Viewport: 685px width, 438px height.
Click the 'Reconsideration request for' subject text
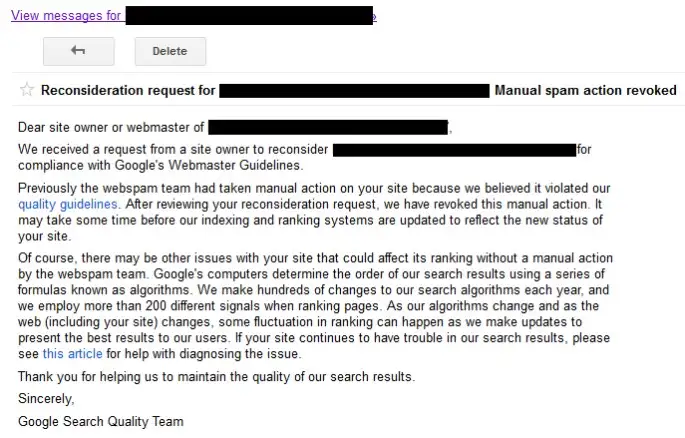coord(128,90)
